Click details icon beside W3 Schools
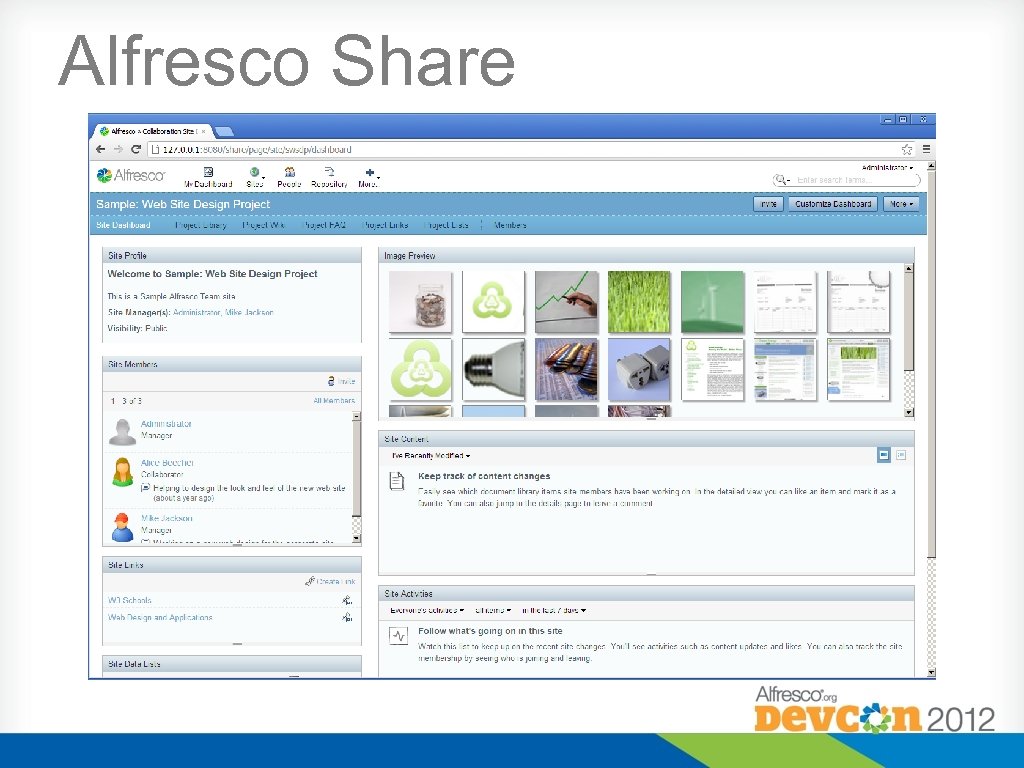Image resolution: width=1024 pixels, height=768 pixels. (347, 600)
